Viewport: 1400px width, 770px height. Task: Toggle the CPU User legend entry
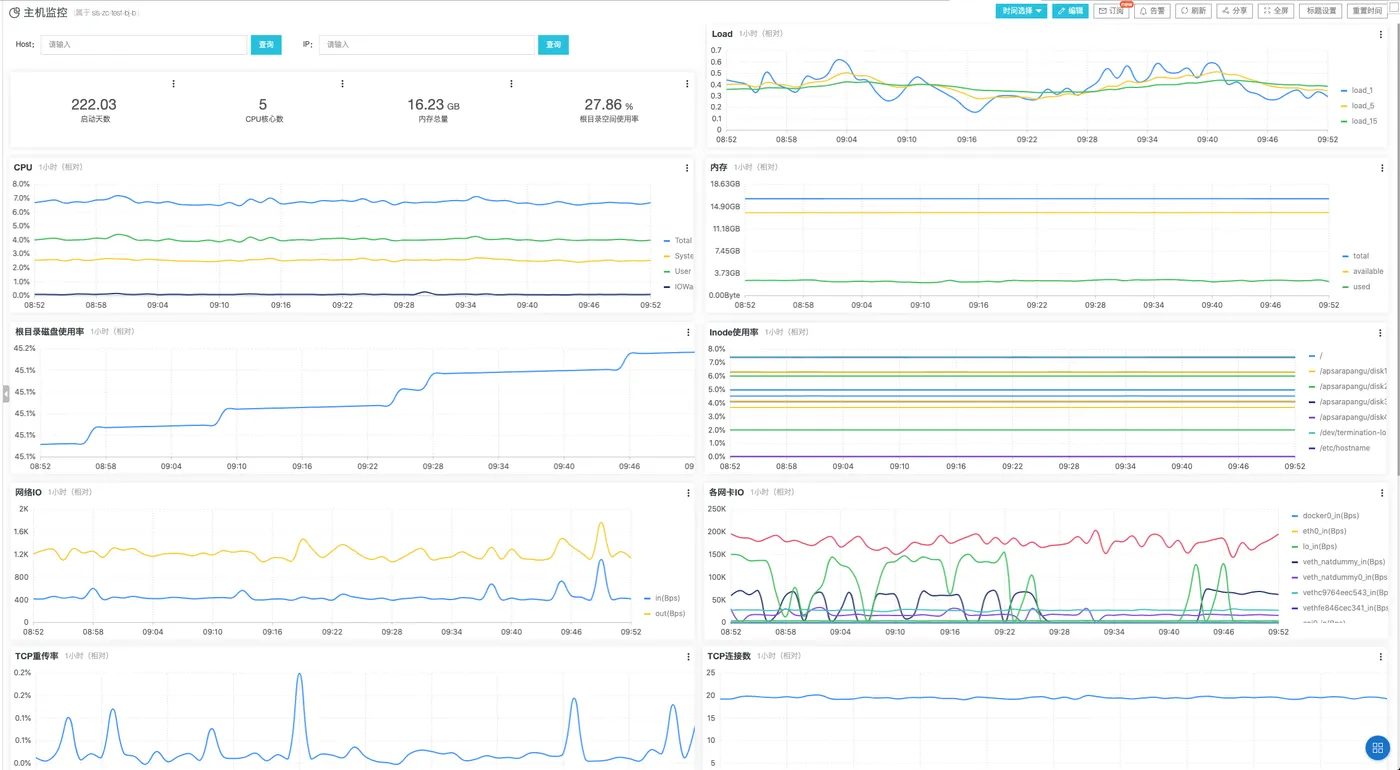(x=677, y=271)
